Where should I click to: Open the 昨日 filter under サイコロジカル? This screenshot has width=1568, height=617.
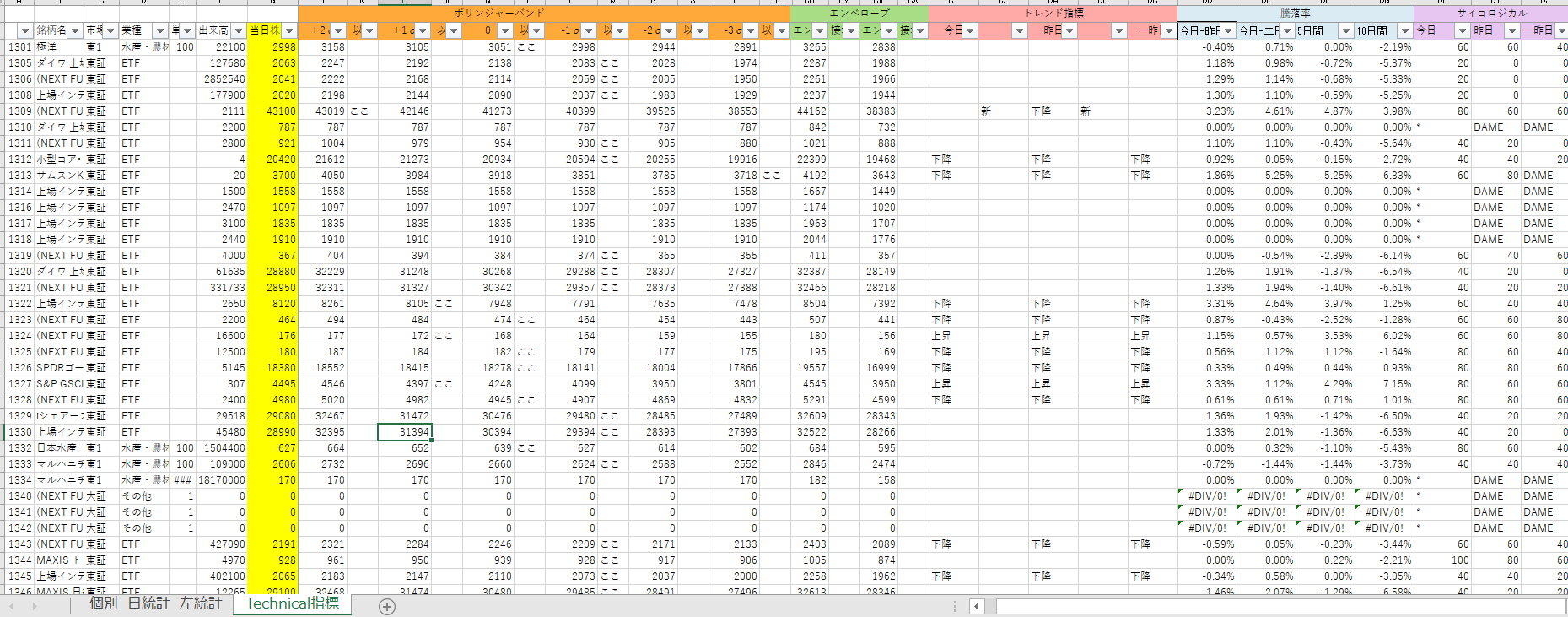[1511, 31]
